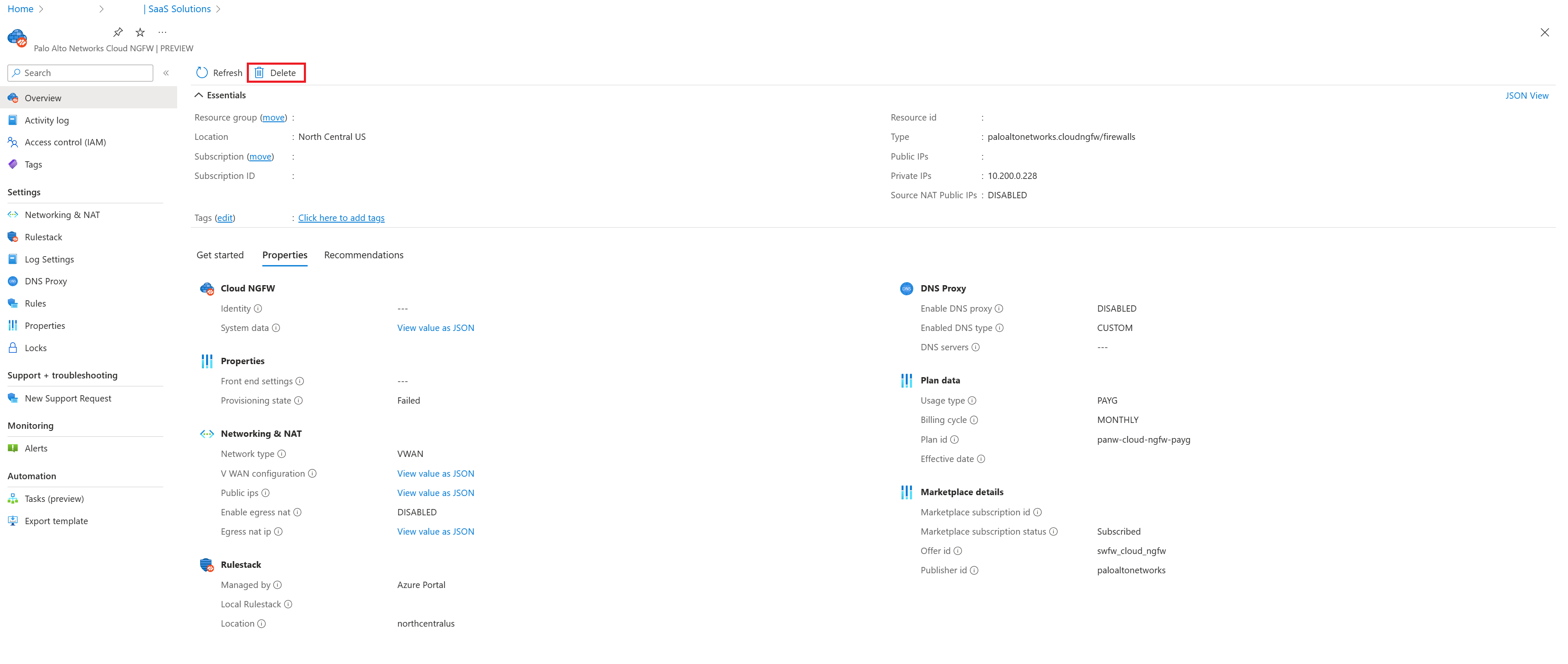
Task: View V WAN configuration value as JSON
Action: coord(435,473)
